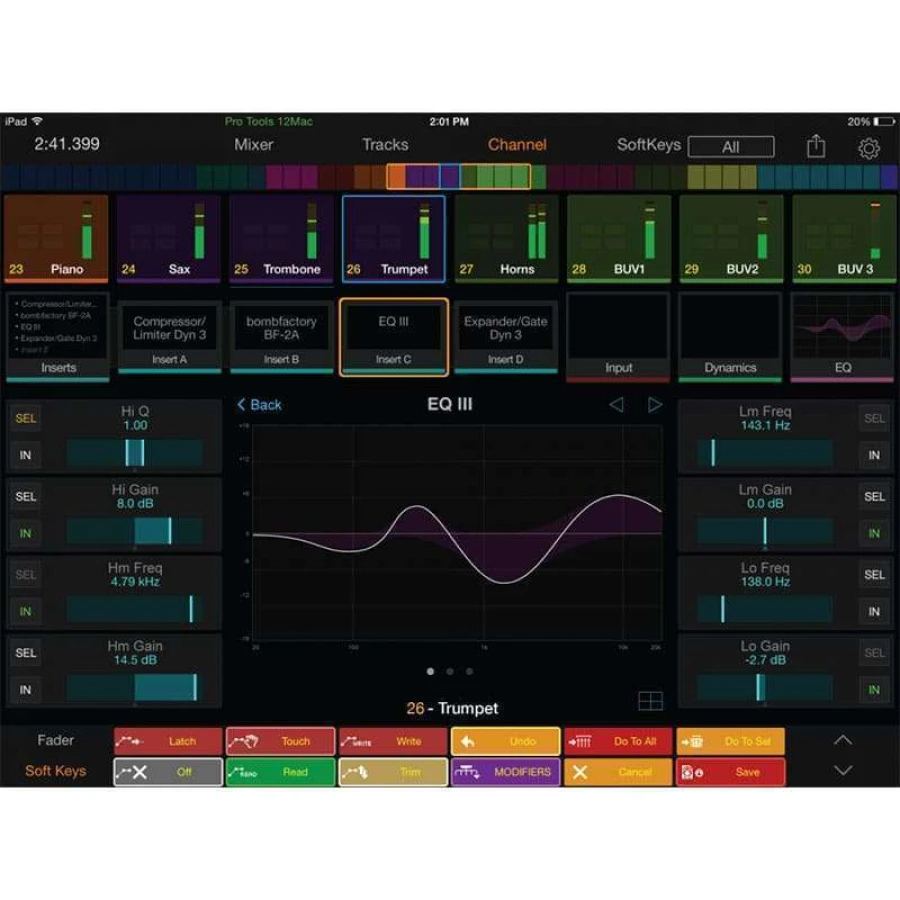Click the EQ III frequency response graph

click(457, 533)
